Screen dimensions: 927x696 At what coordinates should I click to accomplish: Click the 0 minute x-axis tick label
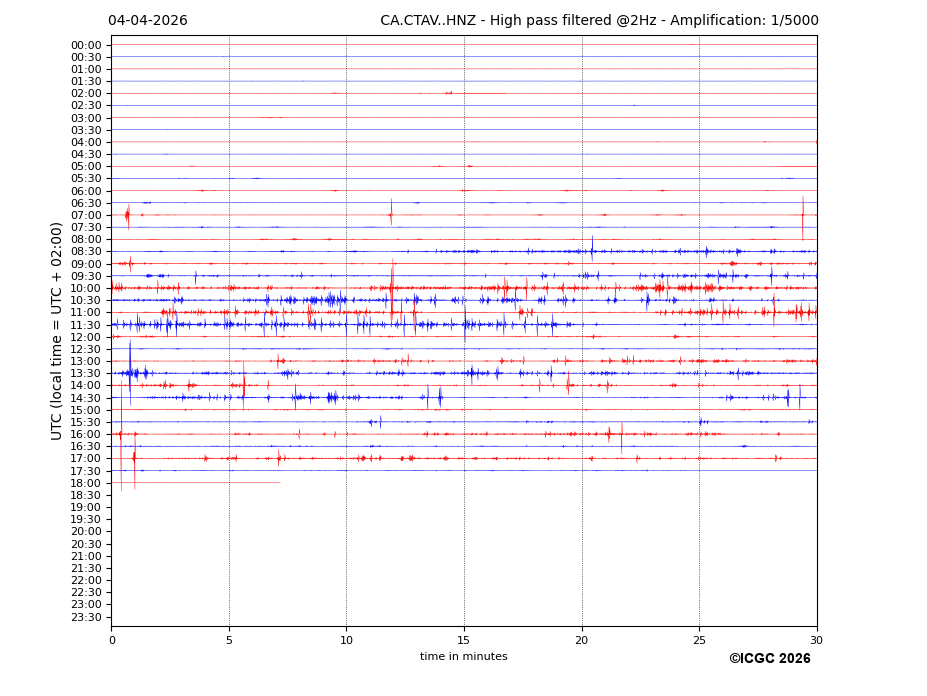pyautogui.click(x=112, y=640)
